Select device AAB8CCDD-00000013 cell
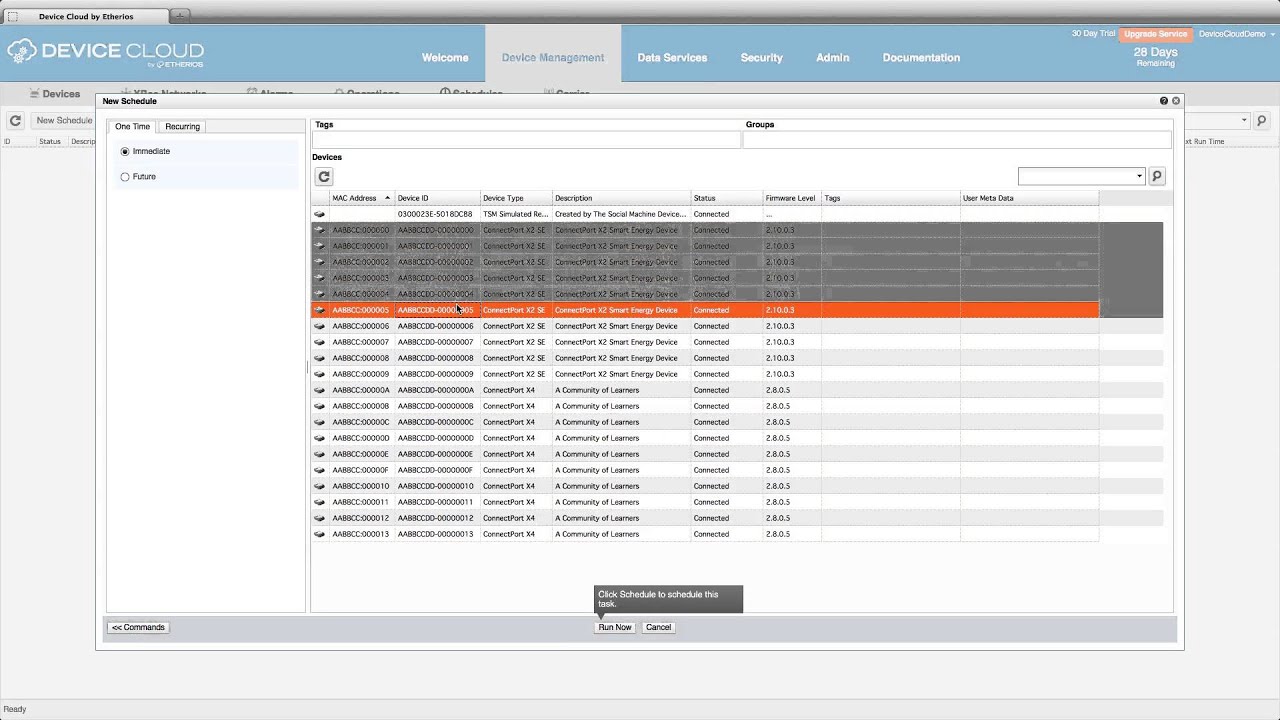This screenshot has height=720, width=1280. [437, 534]
